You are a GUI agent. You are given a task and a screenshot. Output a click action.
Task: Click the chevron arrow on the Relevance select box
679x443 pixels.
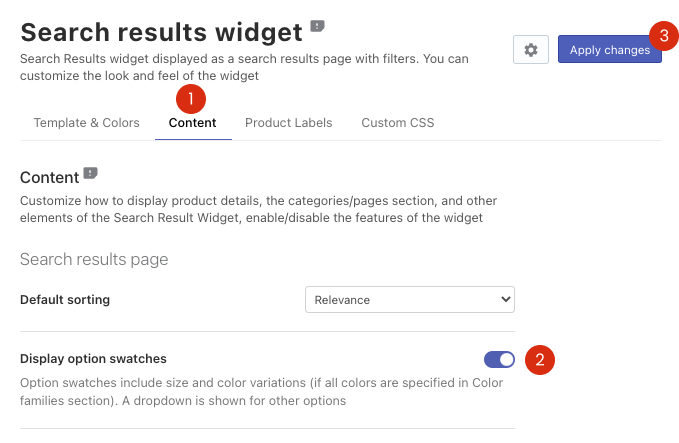pyautogui.click(x=505, y=299)
